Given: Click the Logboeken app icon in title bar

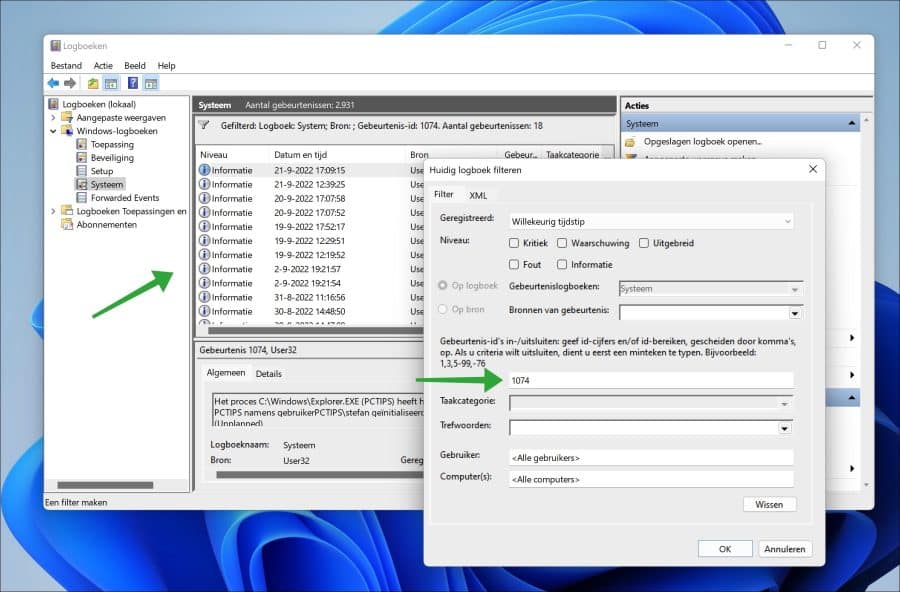Looking at the screenshot, I should coord(55,45).
